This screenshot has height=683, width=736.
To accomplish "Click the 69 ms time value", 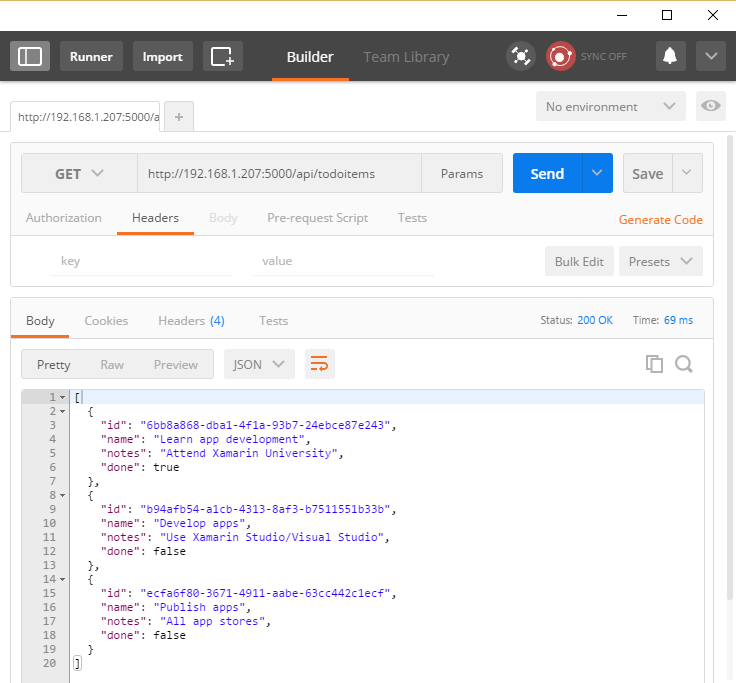I will point(678,320).
